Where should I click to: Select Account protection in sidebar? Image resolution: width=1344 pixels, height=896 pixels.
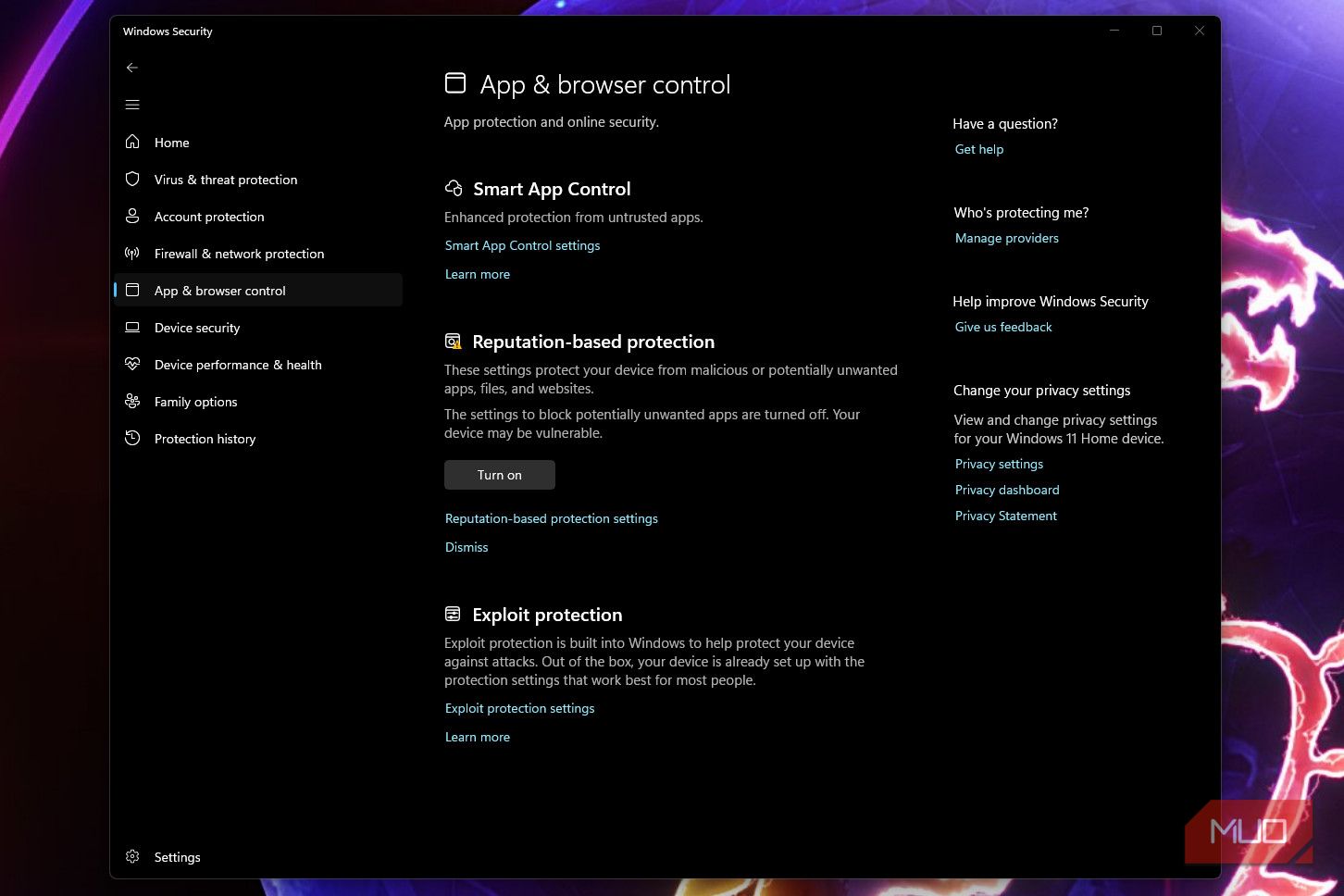coord(258,217)
